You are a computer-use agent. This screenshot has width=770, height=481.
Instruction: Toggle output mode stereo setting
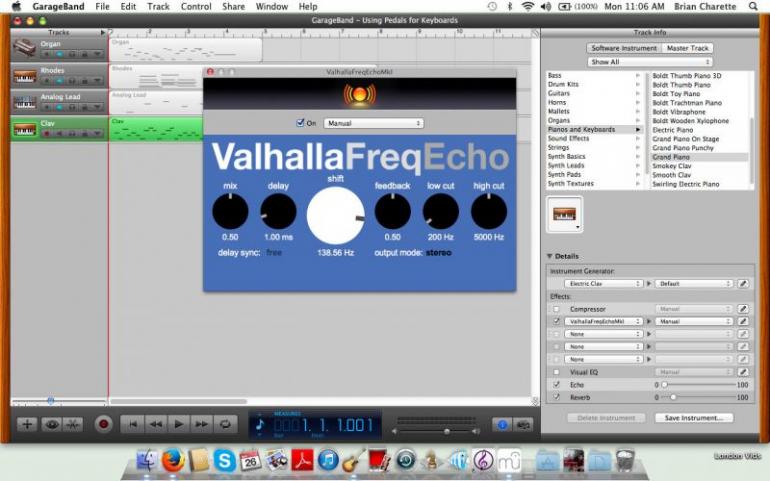pyautogui.click(x=439, y=253)
